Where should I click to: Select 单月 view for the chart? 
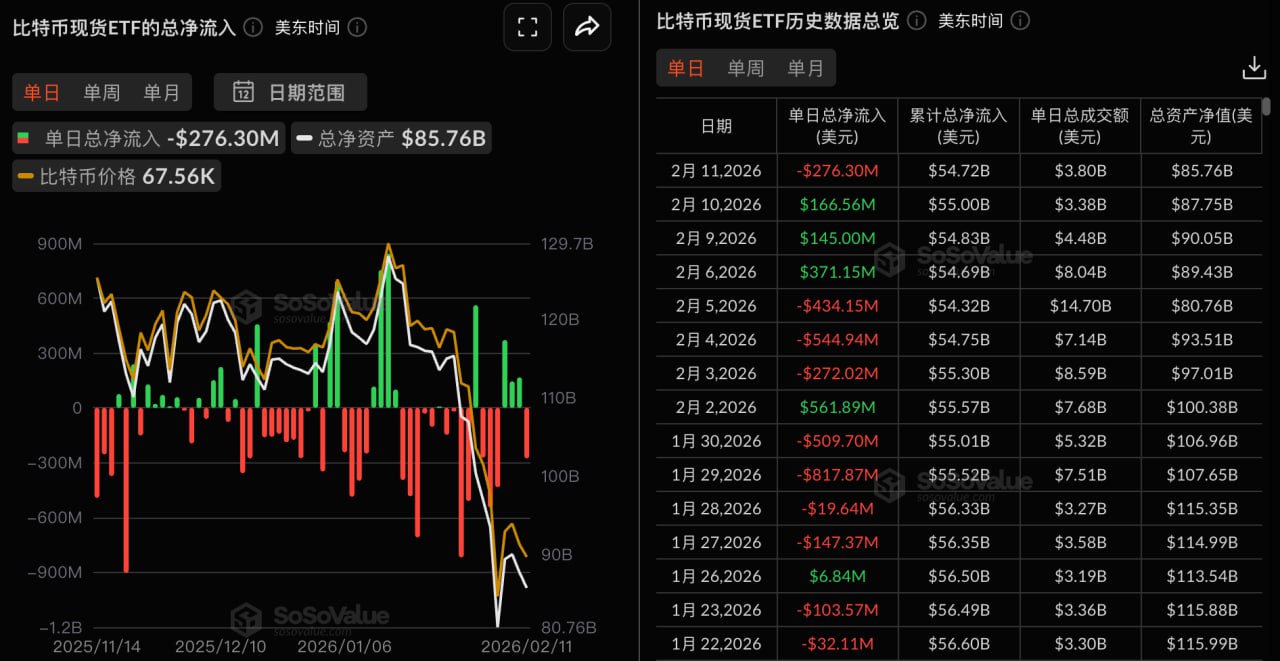pos(162,92)
